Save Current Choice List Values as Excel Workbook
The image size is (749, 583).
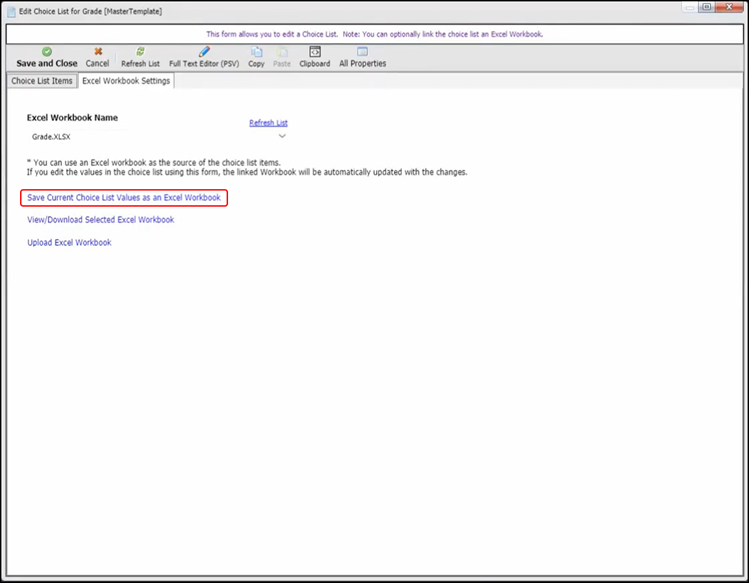point(124,198)
